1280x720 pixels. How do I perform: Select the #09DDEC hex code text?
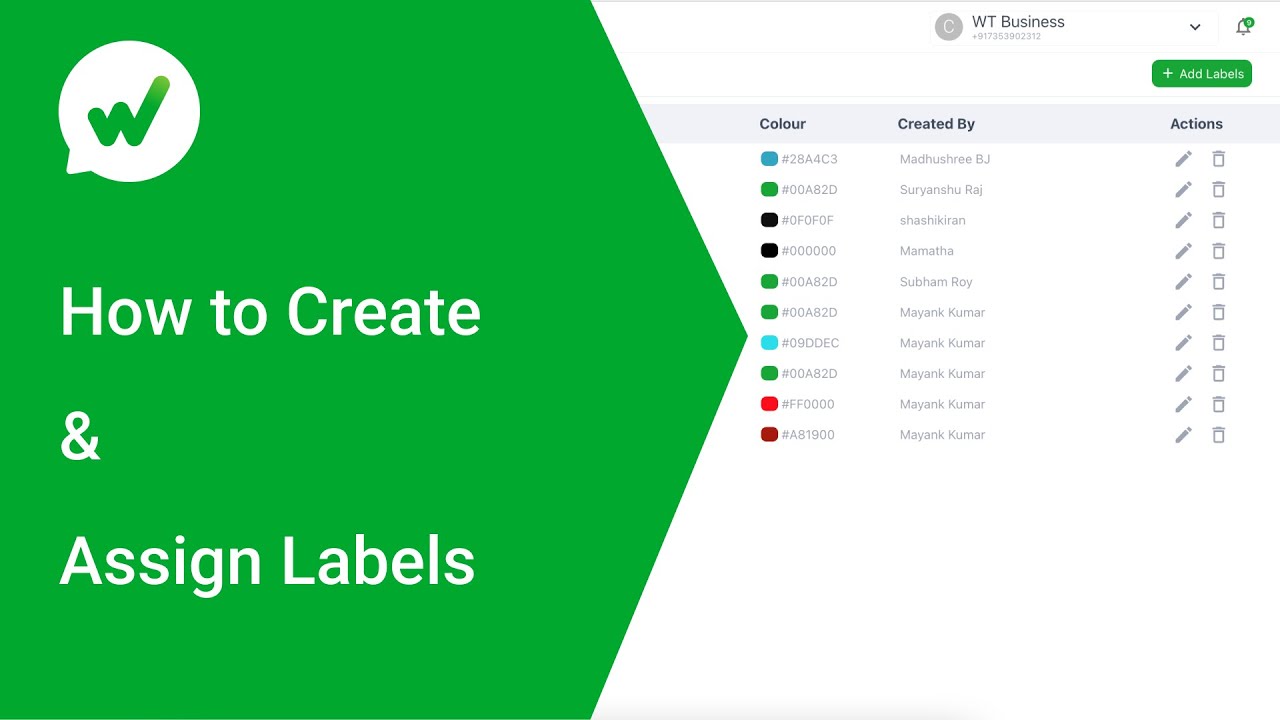click(x=810, y=343)
